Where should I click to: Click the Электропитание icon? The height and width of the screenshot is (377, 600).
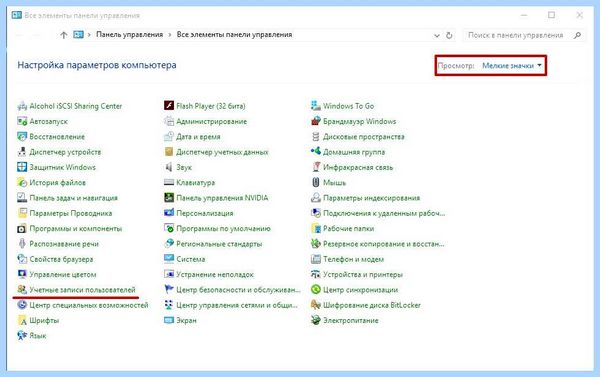coord(316,320)
